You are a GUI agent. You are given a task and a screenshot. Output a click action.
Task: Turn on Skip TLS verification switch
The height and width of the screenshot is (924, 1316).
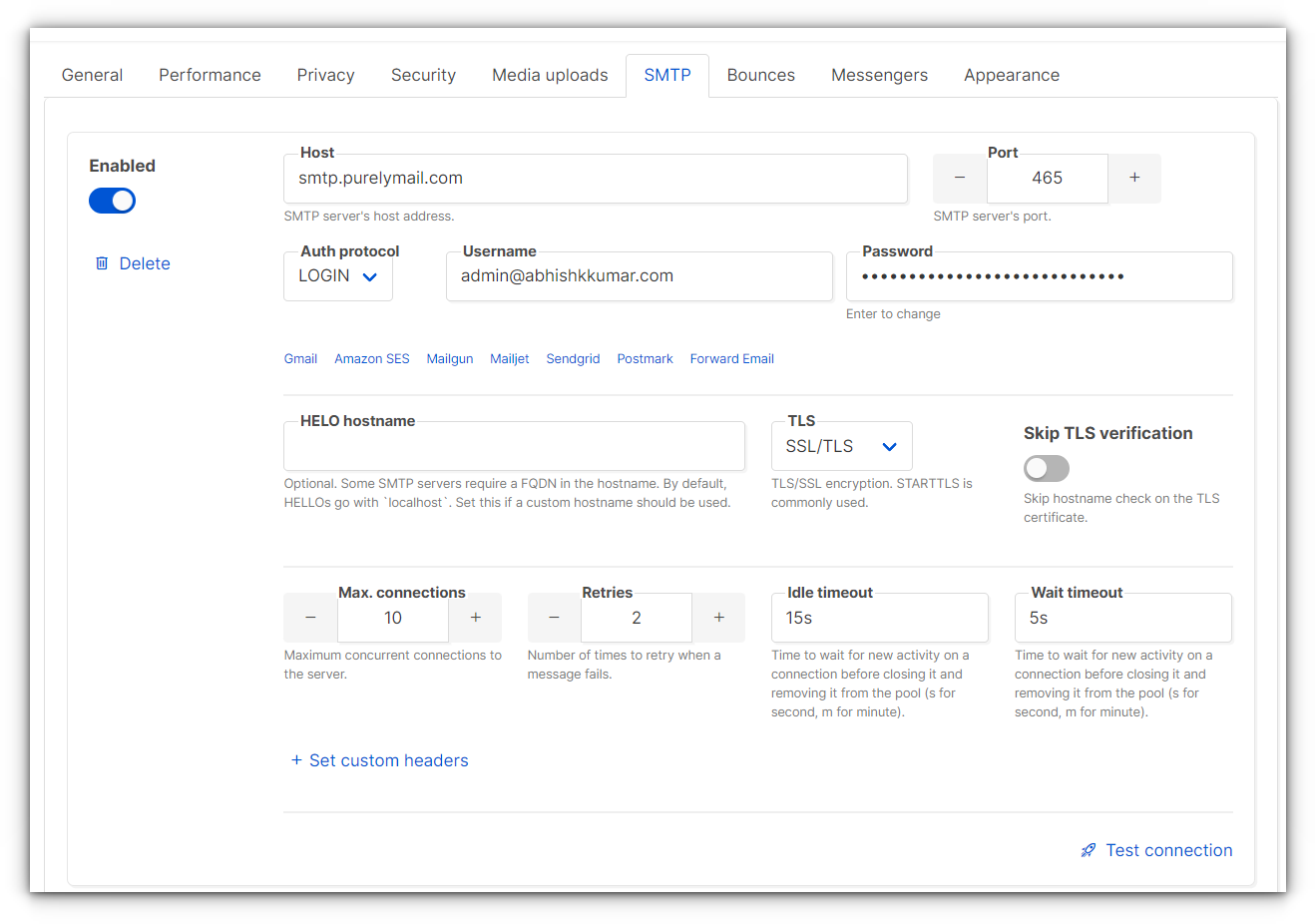point(1046,468)
